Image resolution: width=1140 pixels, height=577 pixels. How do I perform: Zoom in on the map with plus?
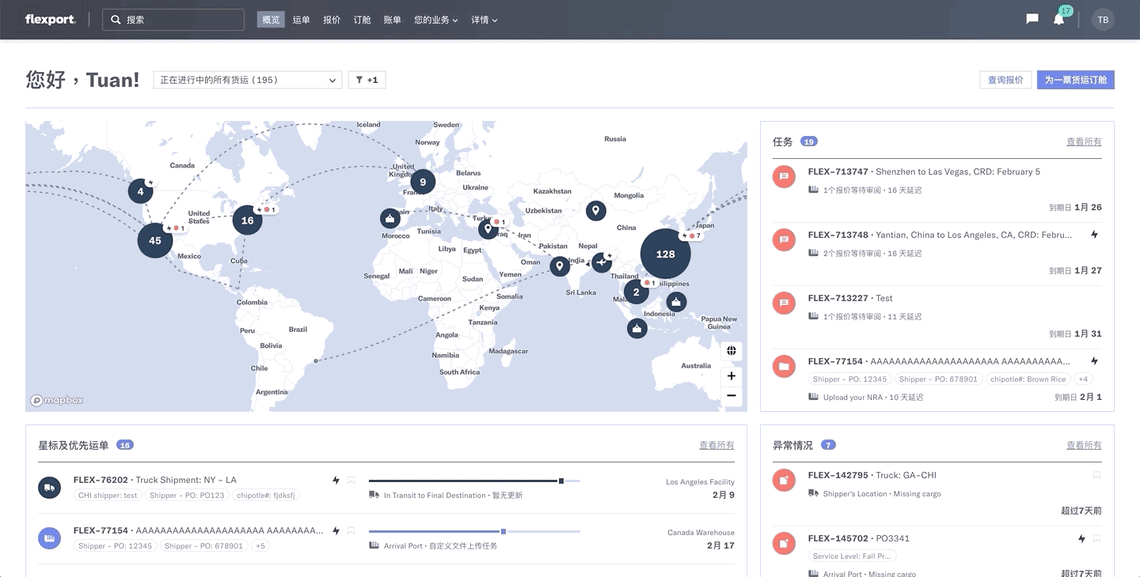pyautogui.click(x=731, y=376)
